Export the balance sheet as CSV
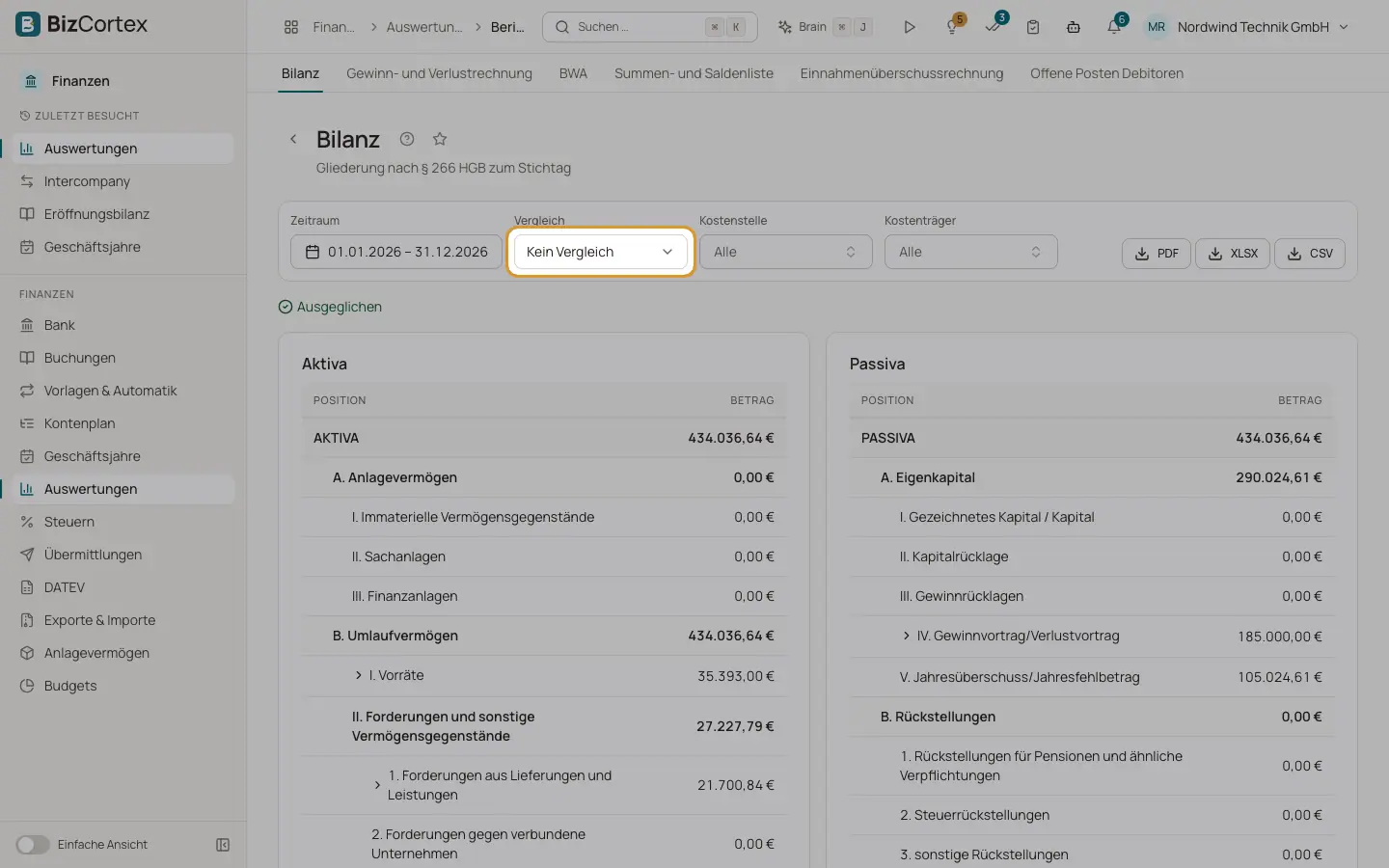This screenshot has height=868, width=1389. 1310,254
